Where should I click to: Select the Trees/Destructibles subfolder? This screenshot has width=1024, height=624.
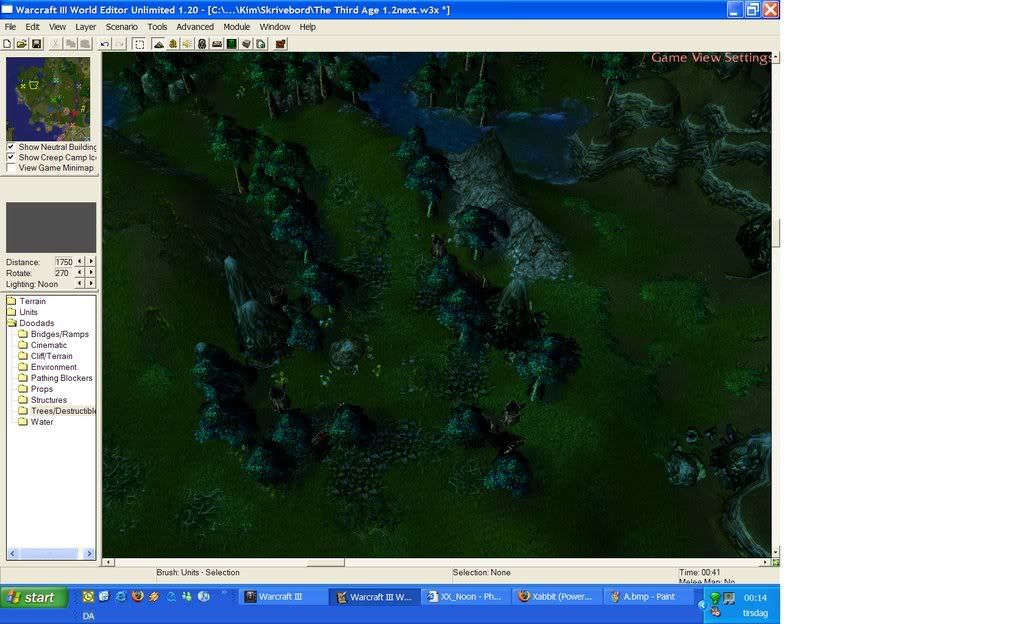coord(57,411)
